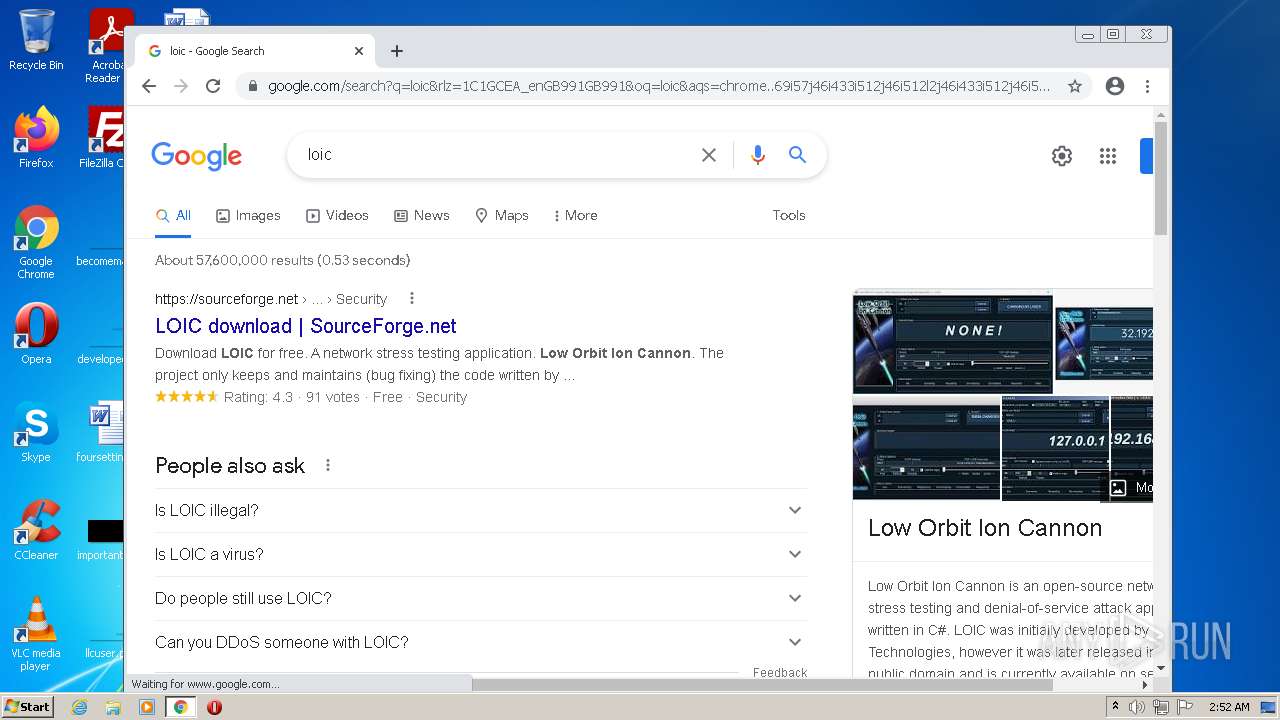Start voice search with the microphone icon

pos(758,155)
